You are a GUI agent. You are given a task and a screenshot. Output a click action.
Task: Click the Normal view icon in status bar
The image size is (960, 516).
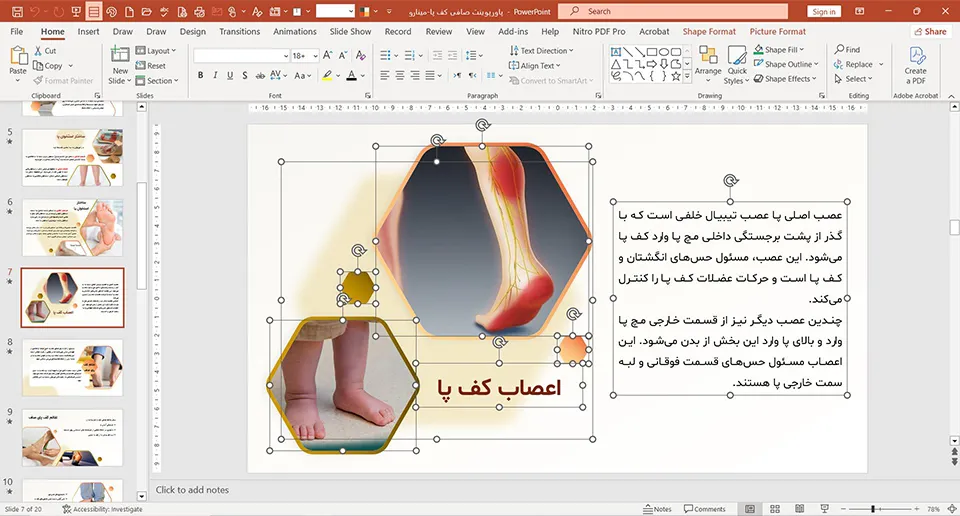coord(750,509)
